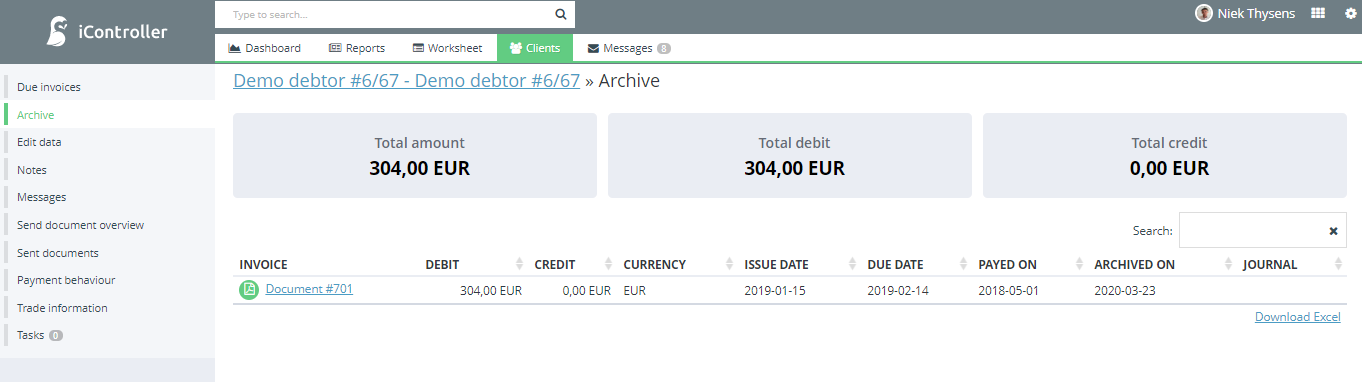Sort by Journal column arrows
The width and height of the screenshot is (1362, 382).
click(x=1338, y=264)
